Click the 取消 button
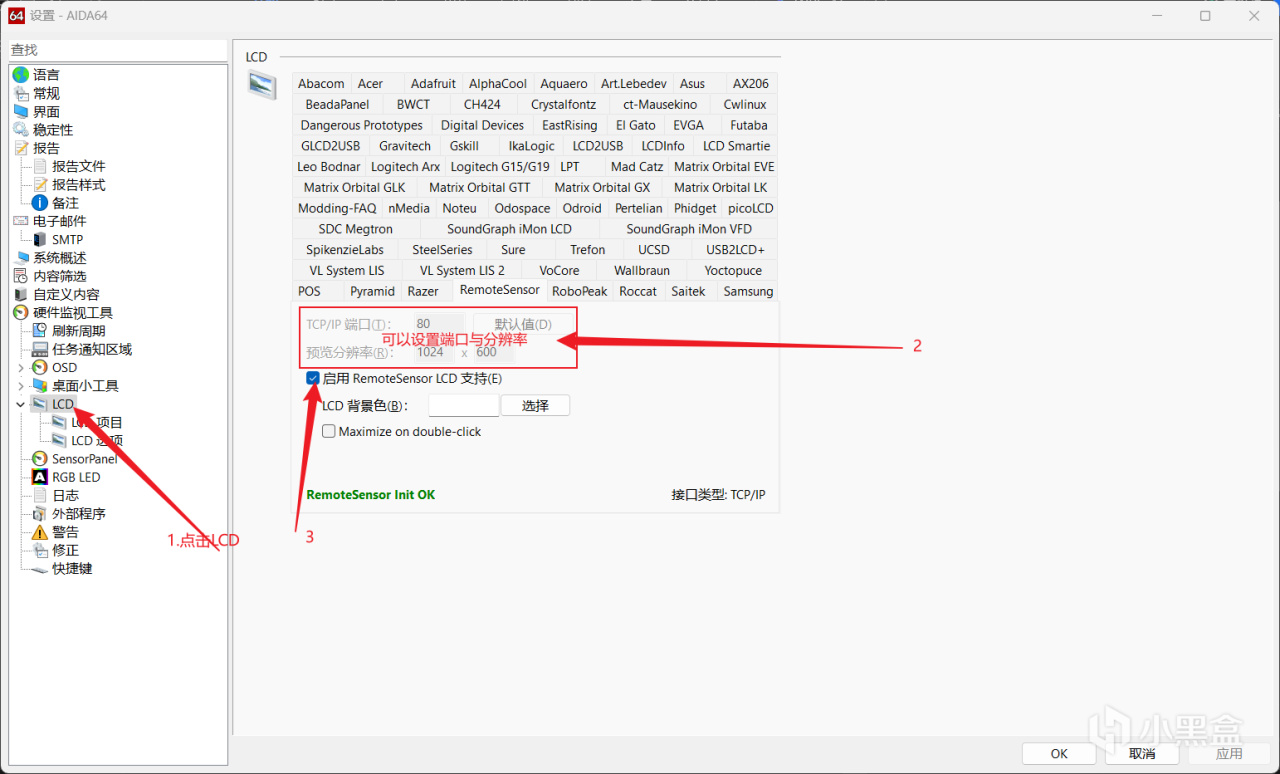The width and height of the screenshot is (1280, 774). pos(1141,753)
